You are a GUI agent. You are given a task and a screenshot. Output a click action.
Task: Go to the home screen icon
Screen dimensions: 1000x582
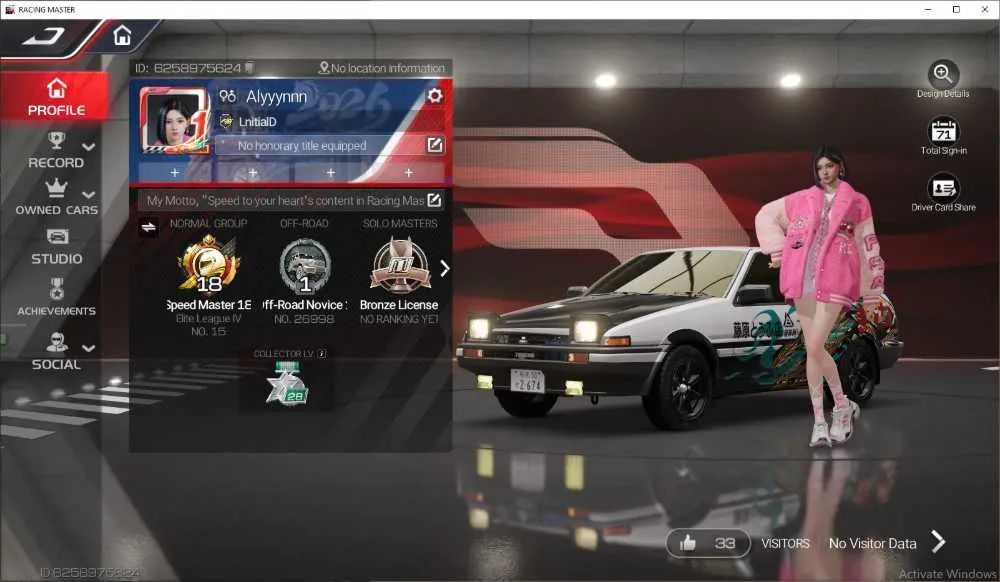point(122,35)
